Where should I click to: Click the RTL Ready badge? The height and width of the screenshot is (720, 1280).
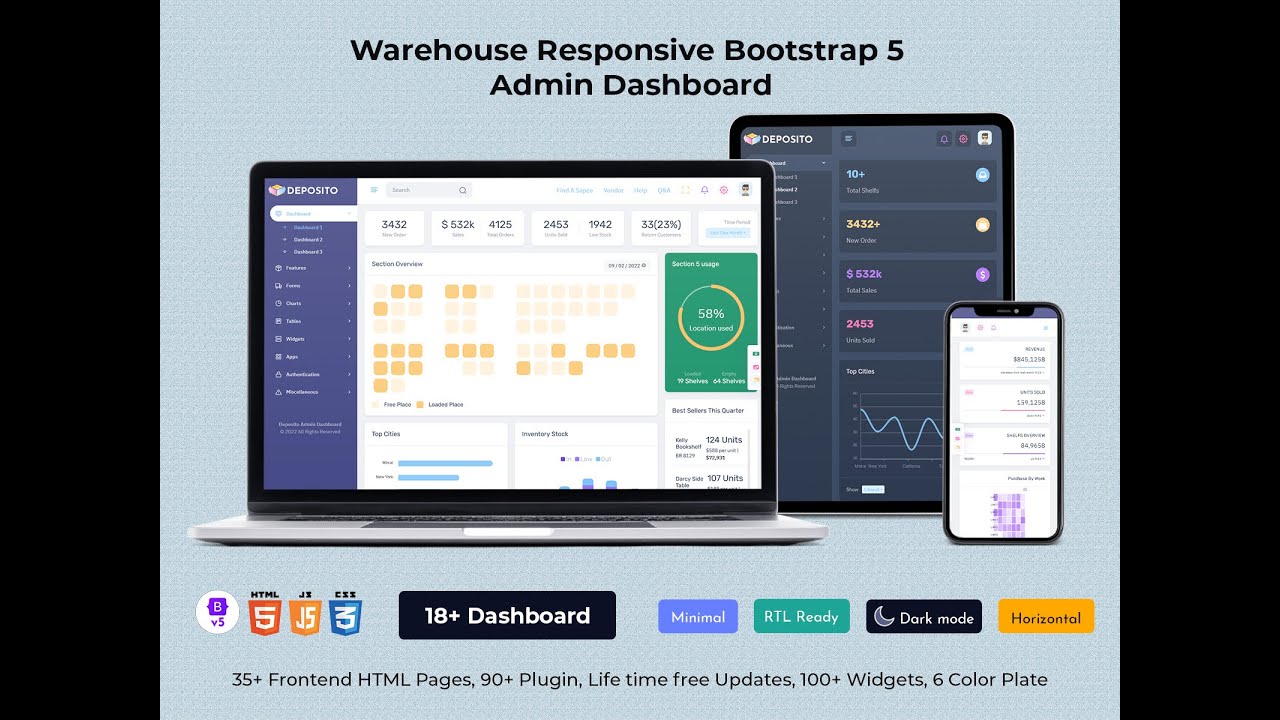coord(801,616)
